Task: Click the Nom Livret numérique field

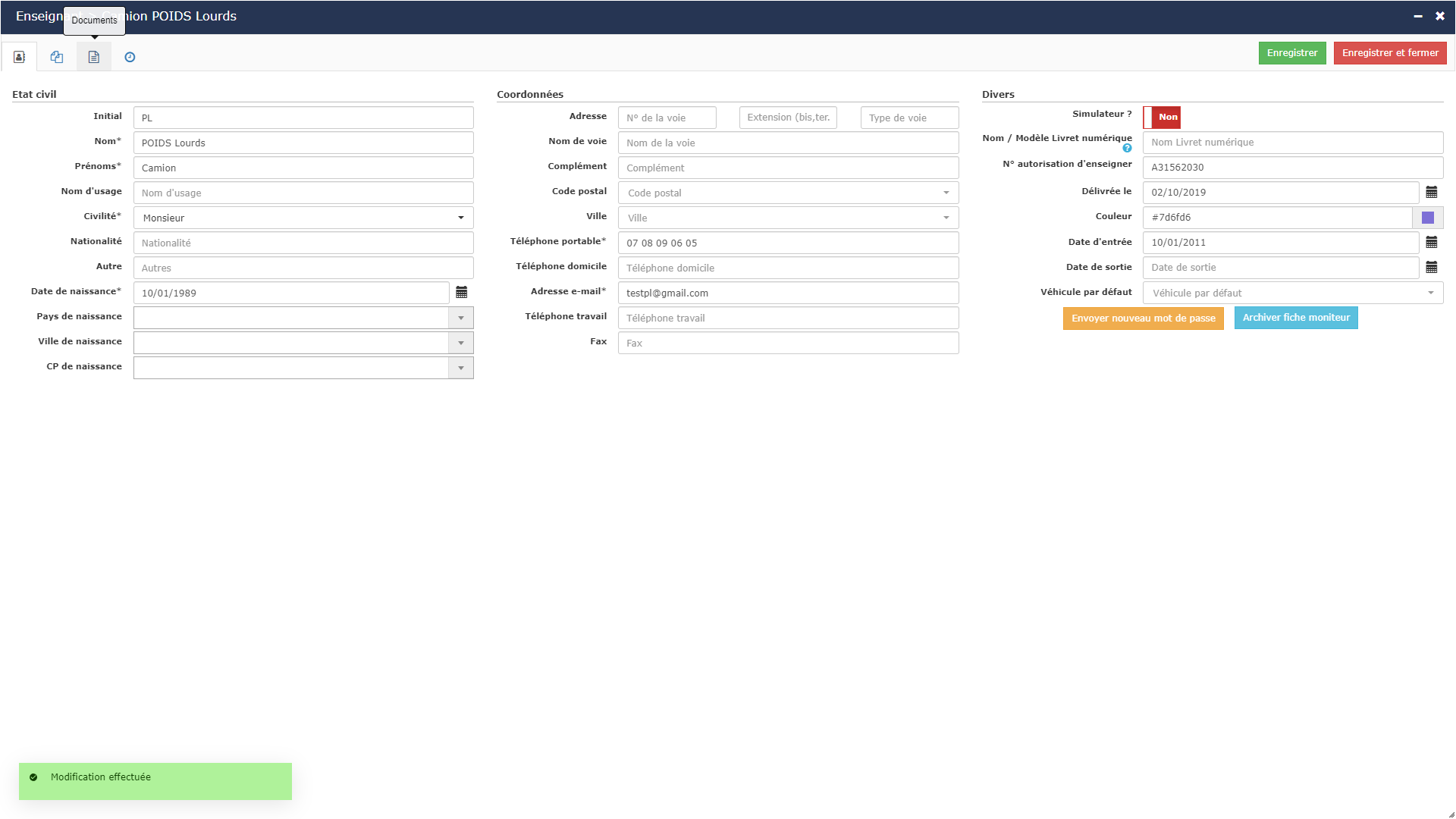Action: (1293, 142)
